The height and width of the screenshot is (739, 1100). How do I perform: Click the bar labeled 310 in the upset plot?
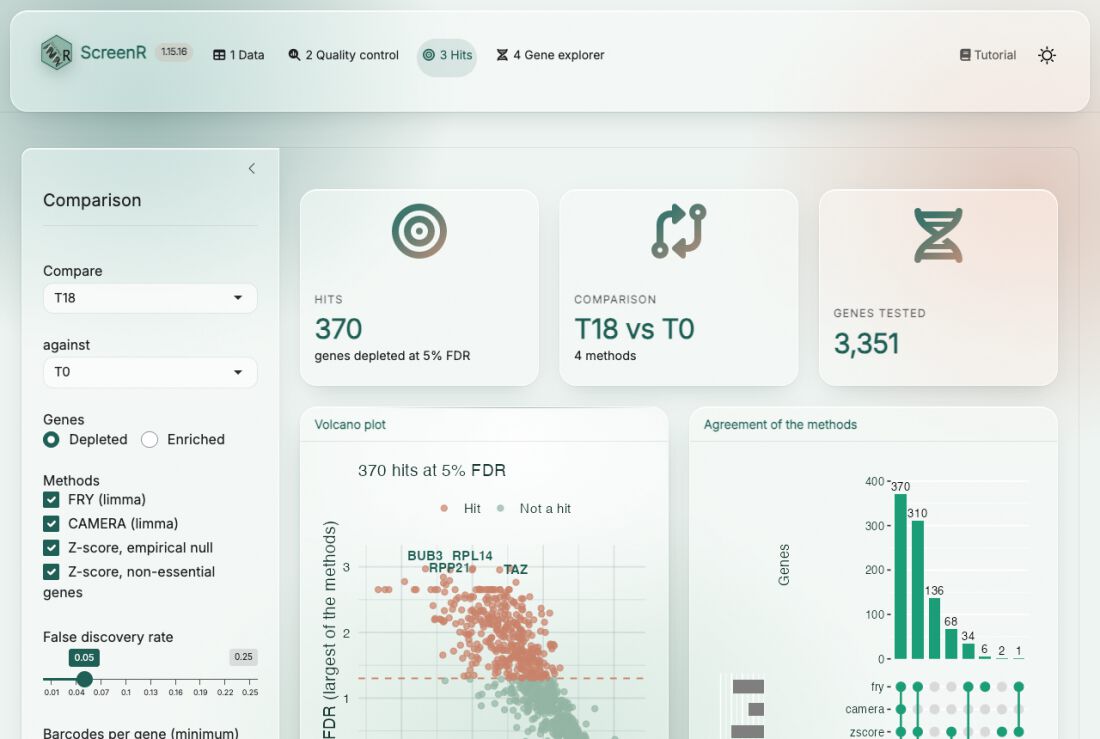tap(917, 590)
